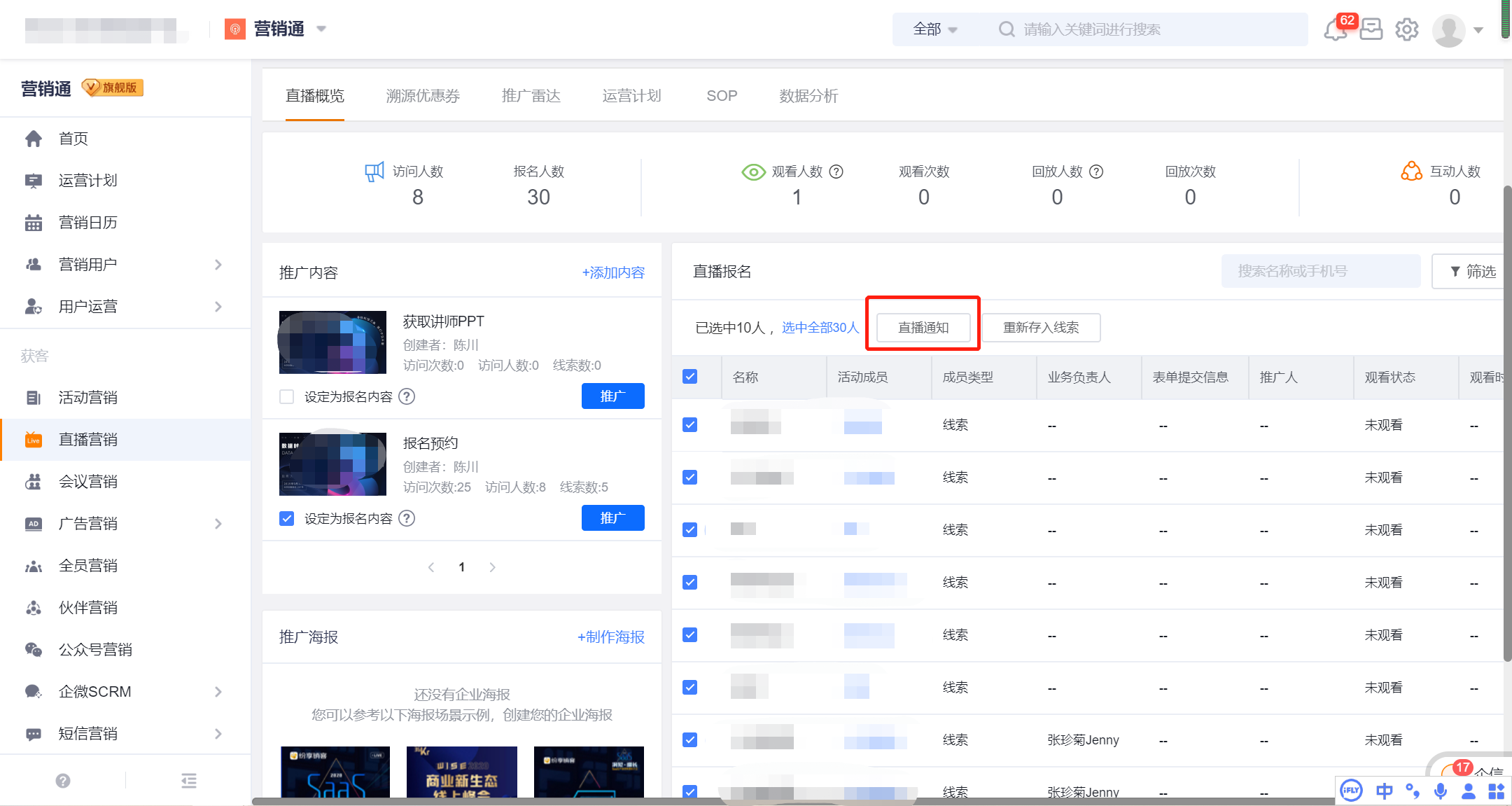Open the 营销通 app switcher dropdown
Image resolution: width=1512 pixels, height=806 pixels.
(x=321, y=29)
